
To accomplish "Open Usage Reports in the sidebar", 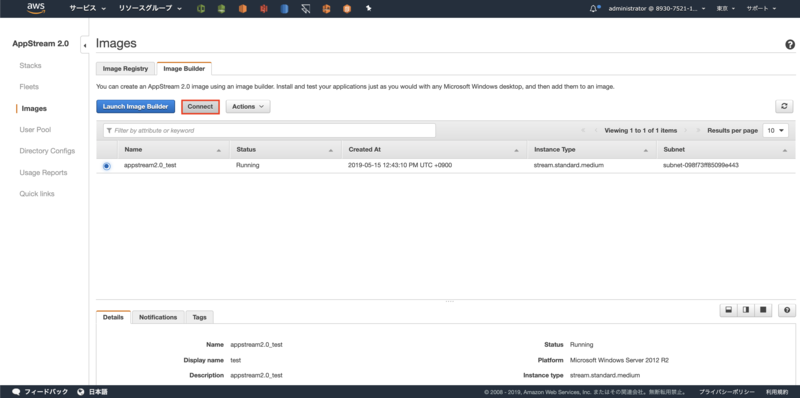I will pos(43,172).
